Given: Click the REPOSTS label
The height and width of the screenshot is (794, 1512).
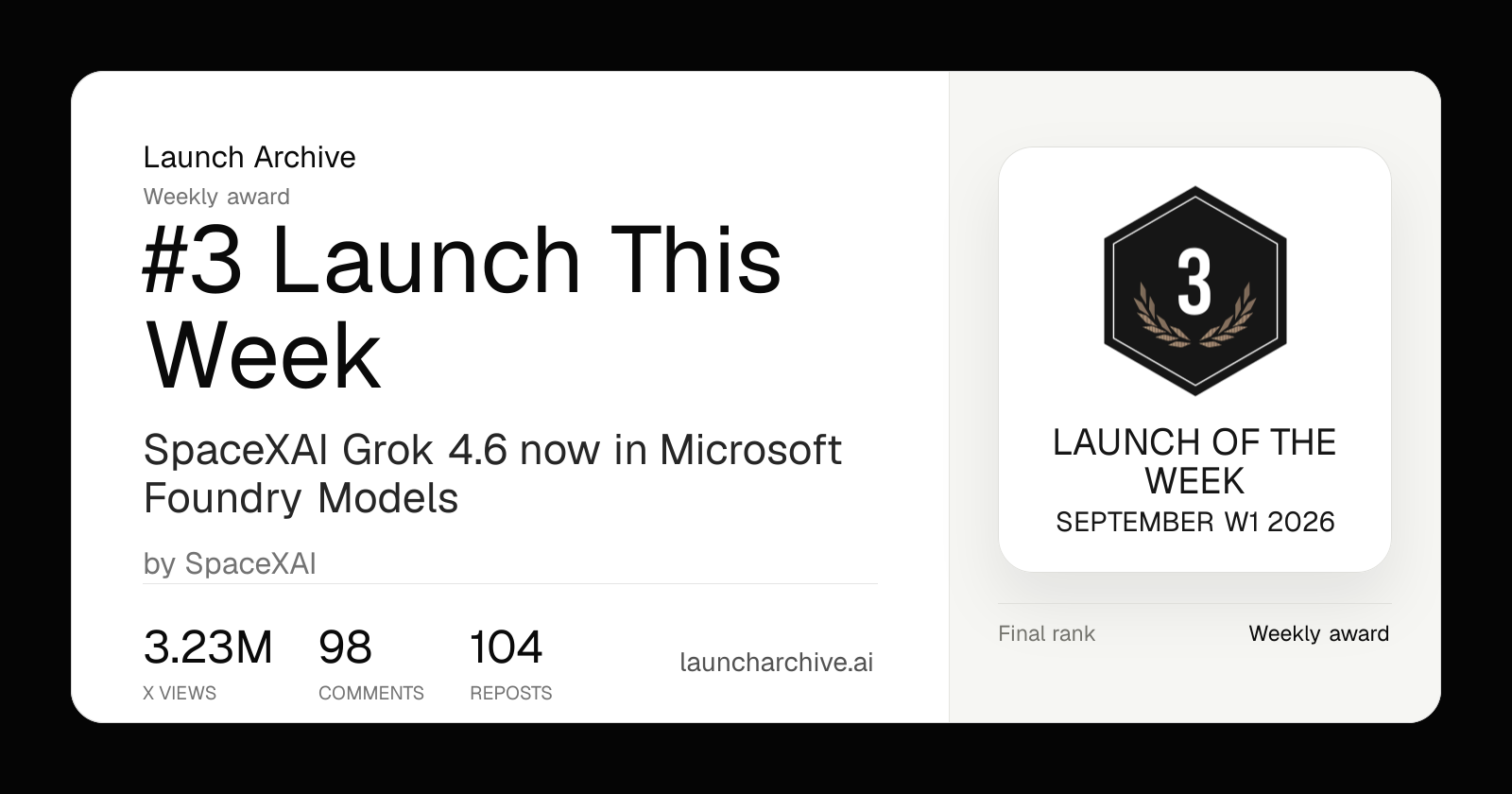Looking at the screenshot, I should [x=510, y=693].
